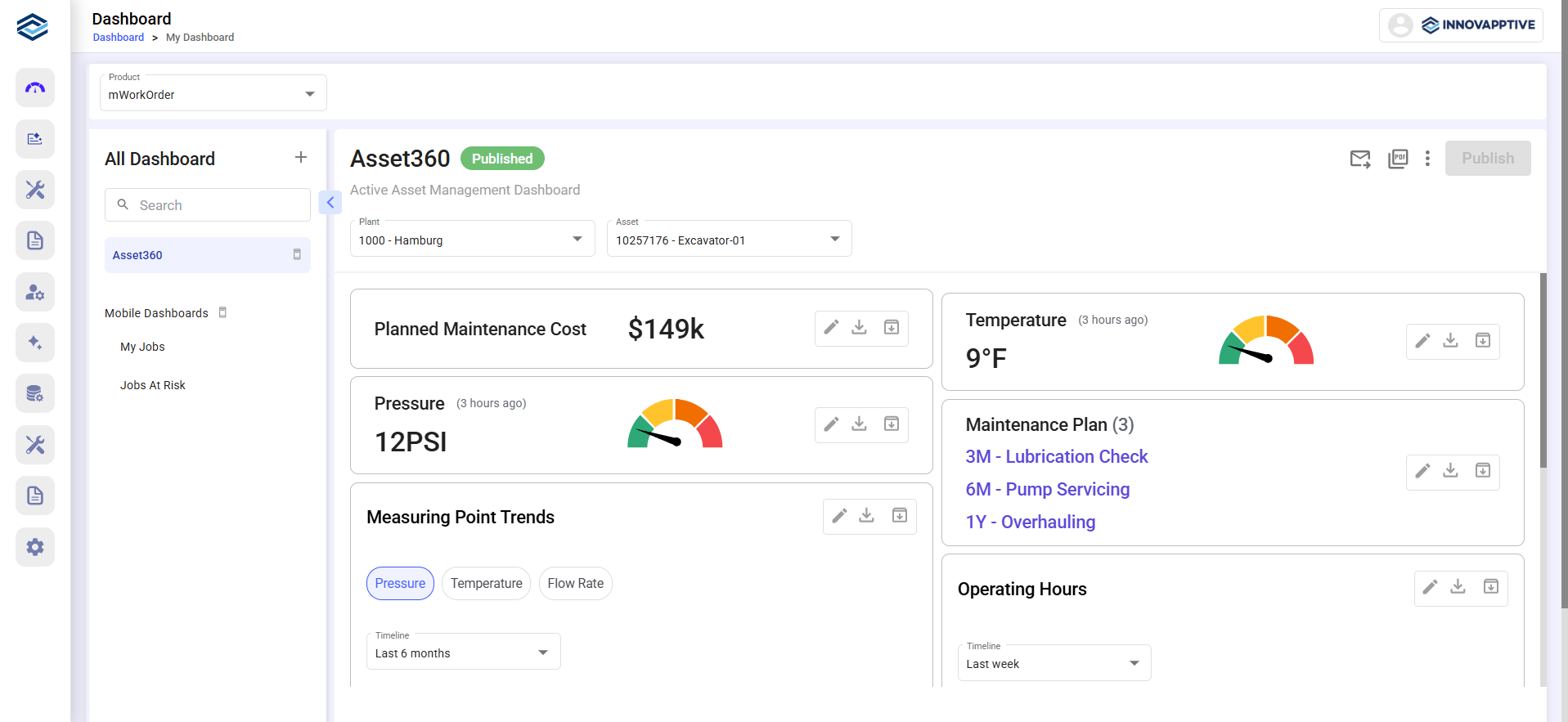The height and width of the screenshot is (722, 1568).
Task: Open the Product dropdown showing mWorkOrder
Action: coord(213,93)
